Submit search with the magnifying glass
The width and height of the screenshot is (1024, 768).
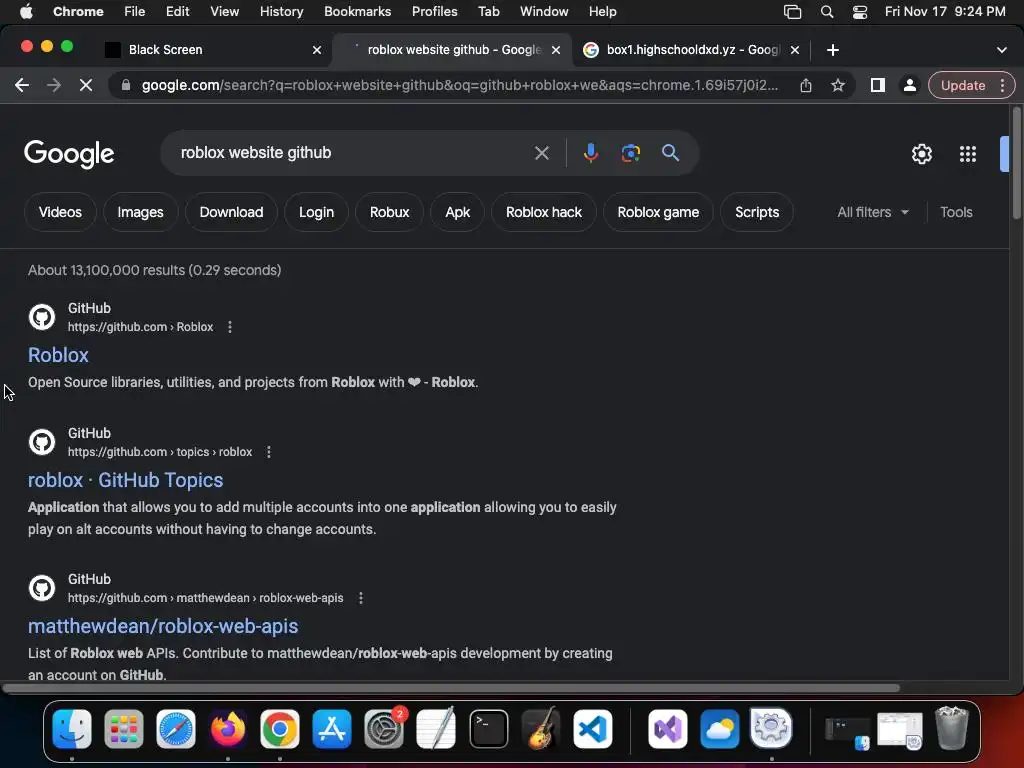pyautogui.click(x=671, y=153)
